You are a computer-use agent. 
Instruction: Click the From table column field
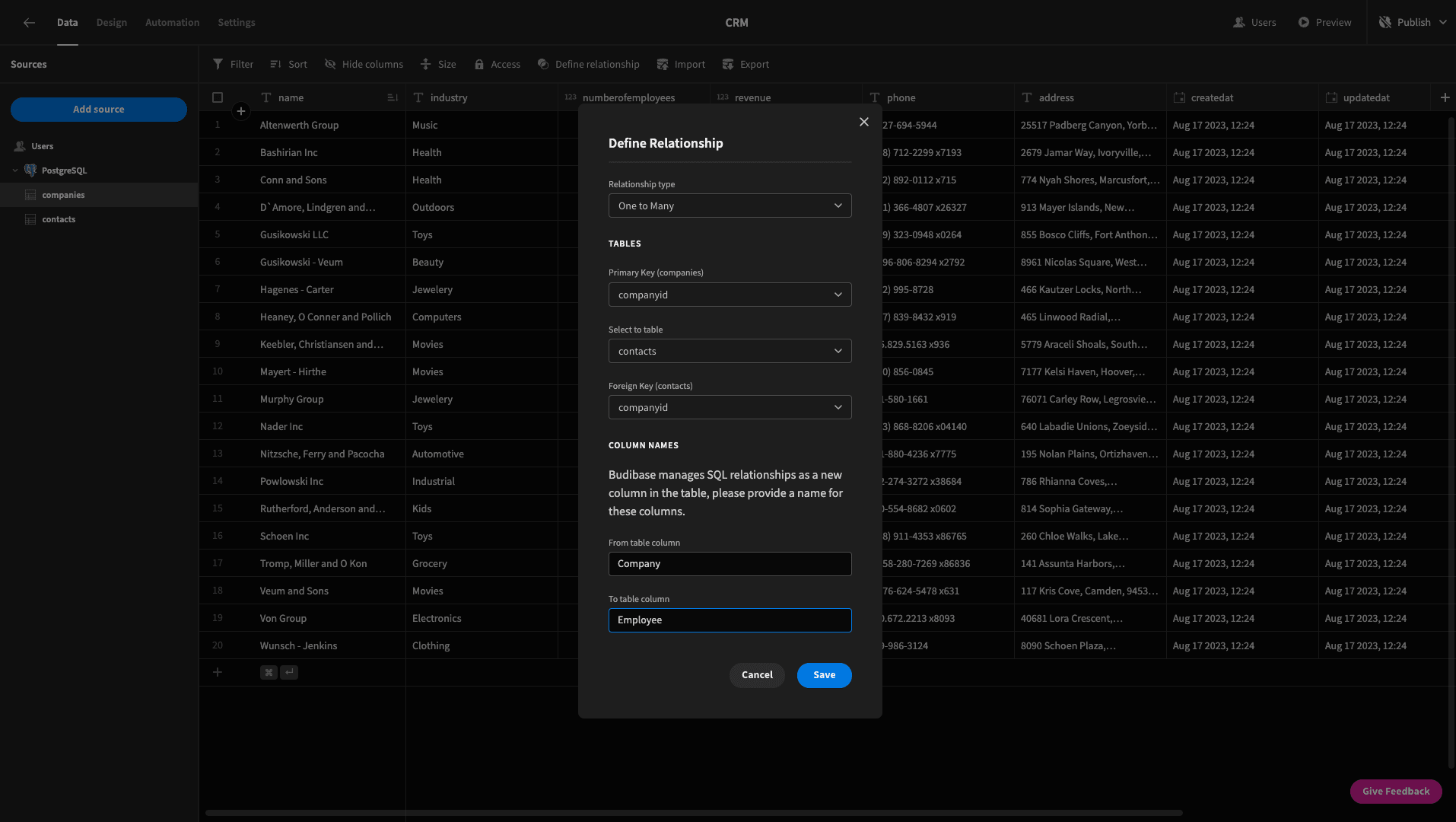[730, 564]
